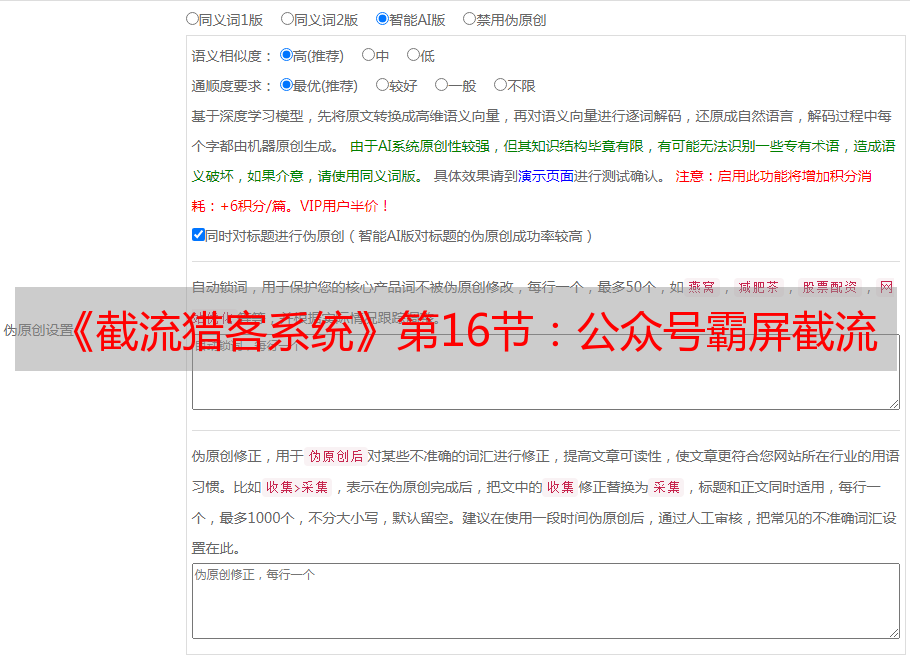This screenshot has height=658, width=911.
Task: Click the 语义相似度 label
Action: point(232,56)
